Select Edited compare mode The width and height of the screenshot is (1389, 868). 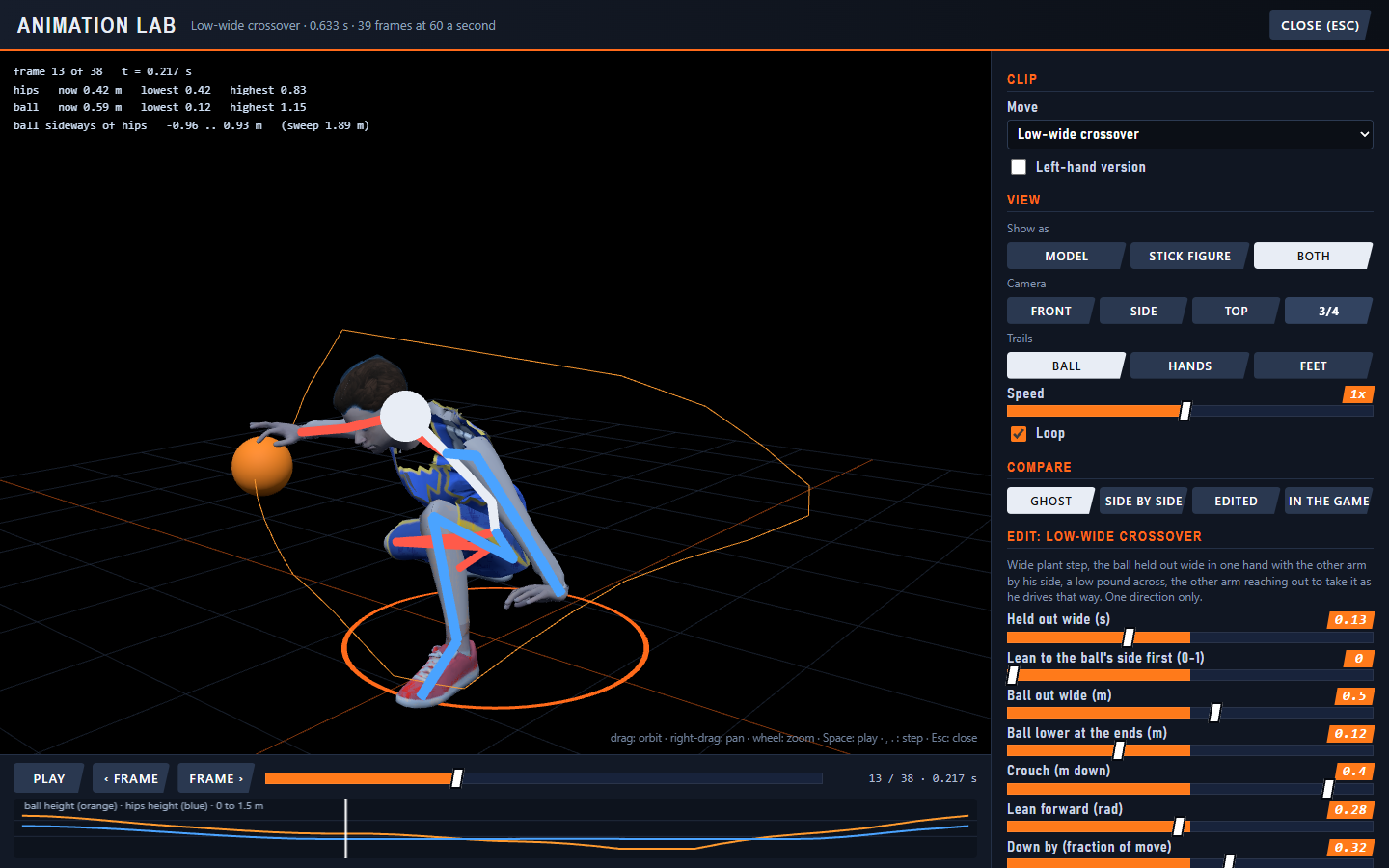point(1236,501)
